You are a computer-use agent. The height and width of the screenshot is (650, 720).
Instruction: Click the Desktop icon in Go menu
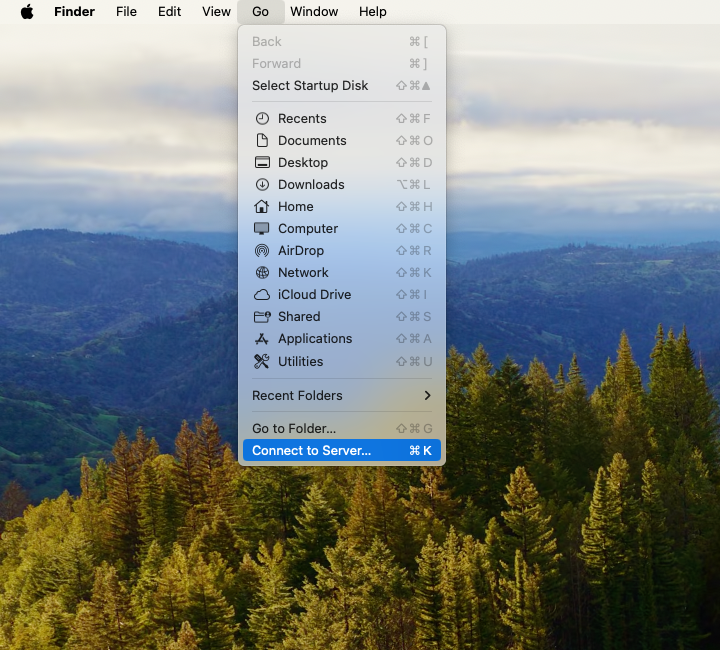coord(262,163)
